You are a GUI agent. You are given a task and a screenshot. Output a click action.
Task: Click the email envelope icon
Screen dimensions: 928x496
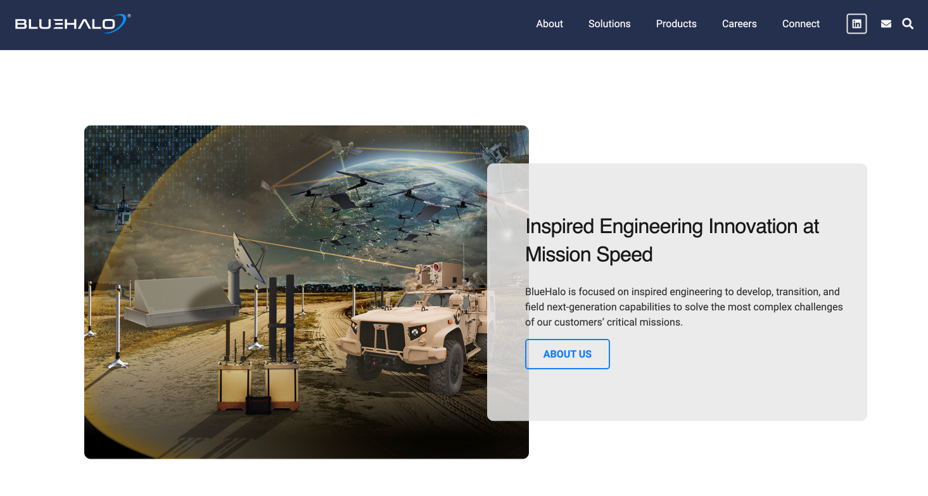[x=886, y=24]
